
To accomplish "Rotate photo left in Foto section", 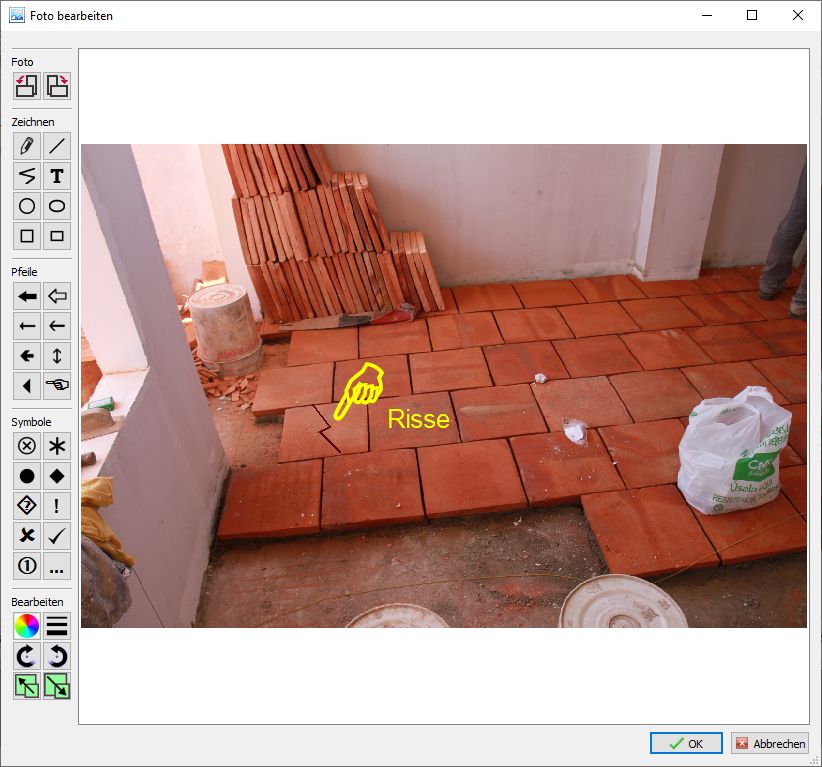I will pyautogui.click(x=27, y=86).
